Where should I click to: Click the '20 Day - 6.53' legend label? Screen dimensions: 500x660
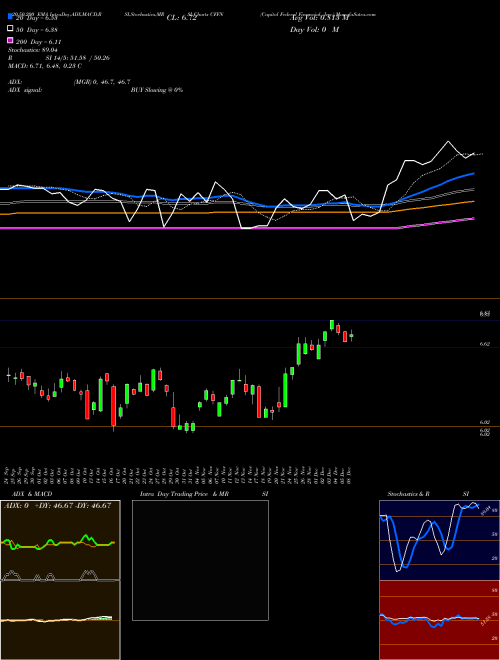click(37, 18)
